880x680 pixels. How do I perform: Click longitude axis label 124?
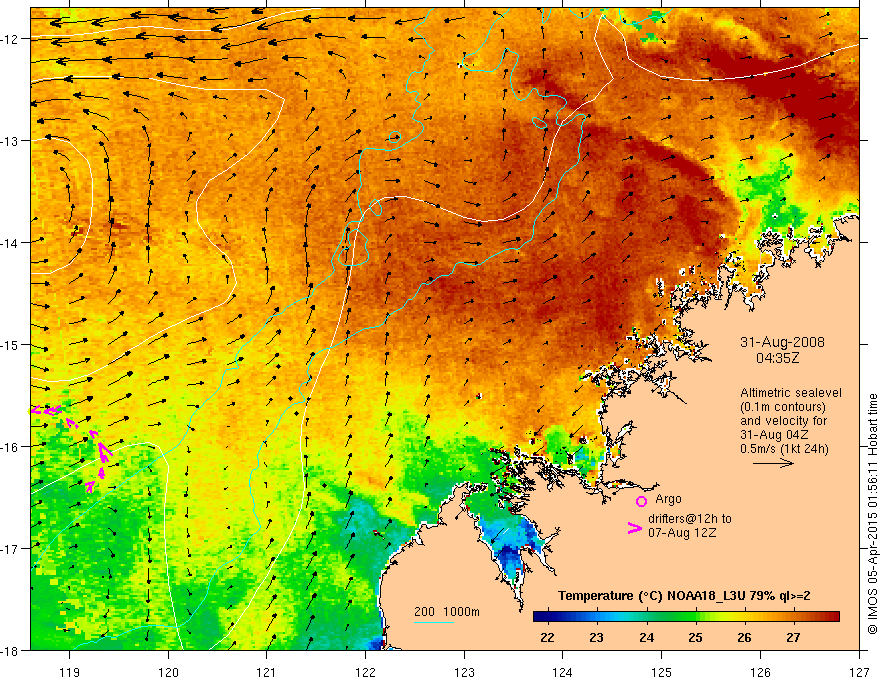(563, 673)
